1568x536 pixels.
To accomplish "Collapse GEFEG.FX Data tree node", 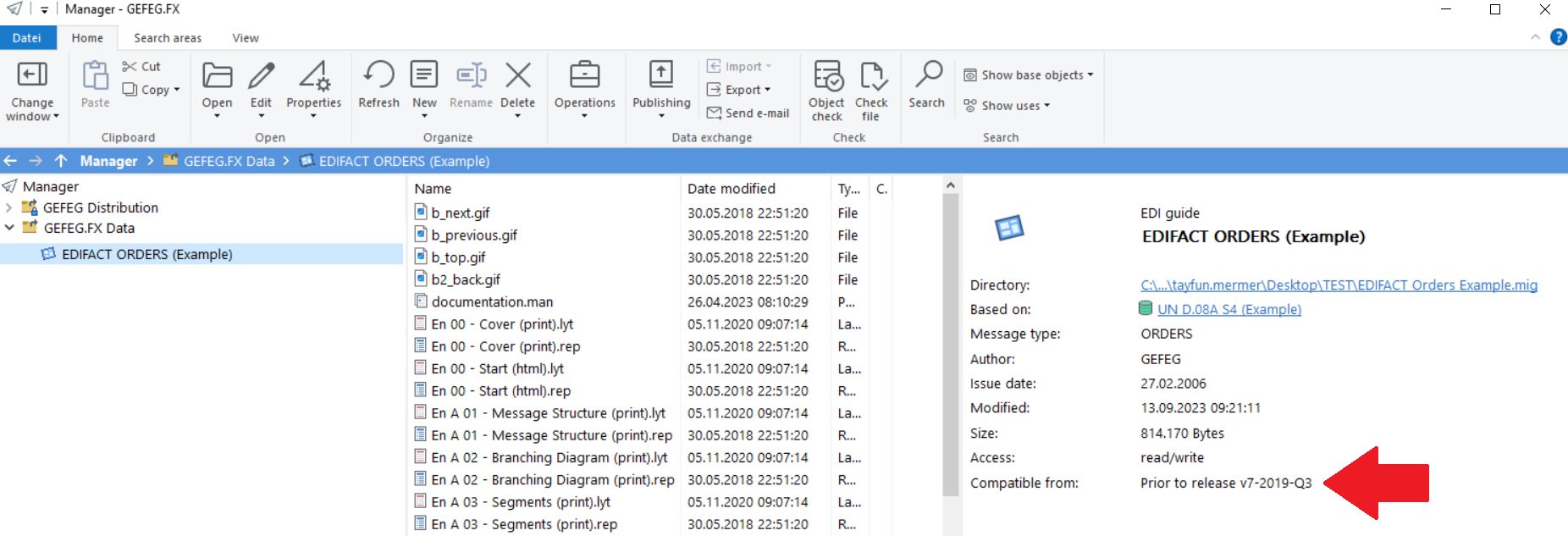I will click(x=9, y=228).
